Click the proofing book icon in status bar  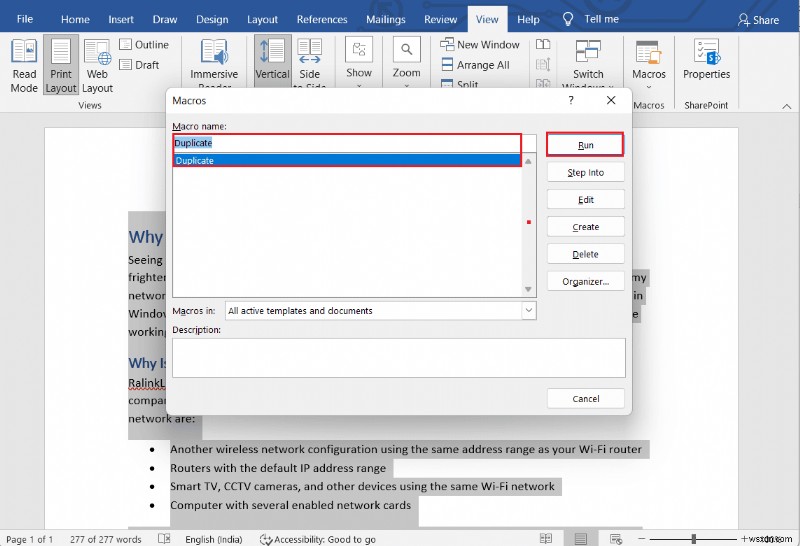coord(164,539)
